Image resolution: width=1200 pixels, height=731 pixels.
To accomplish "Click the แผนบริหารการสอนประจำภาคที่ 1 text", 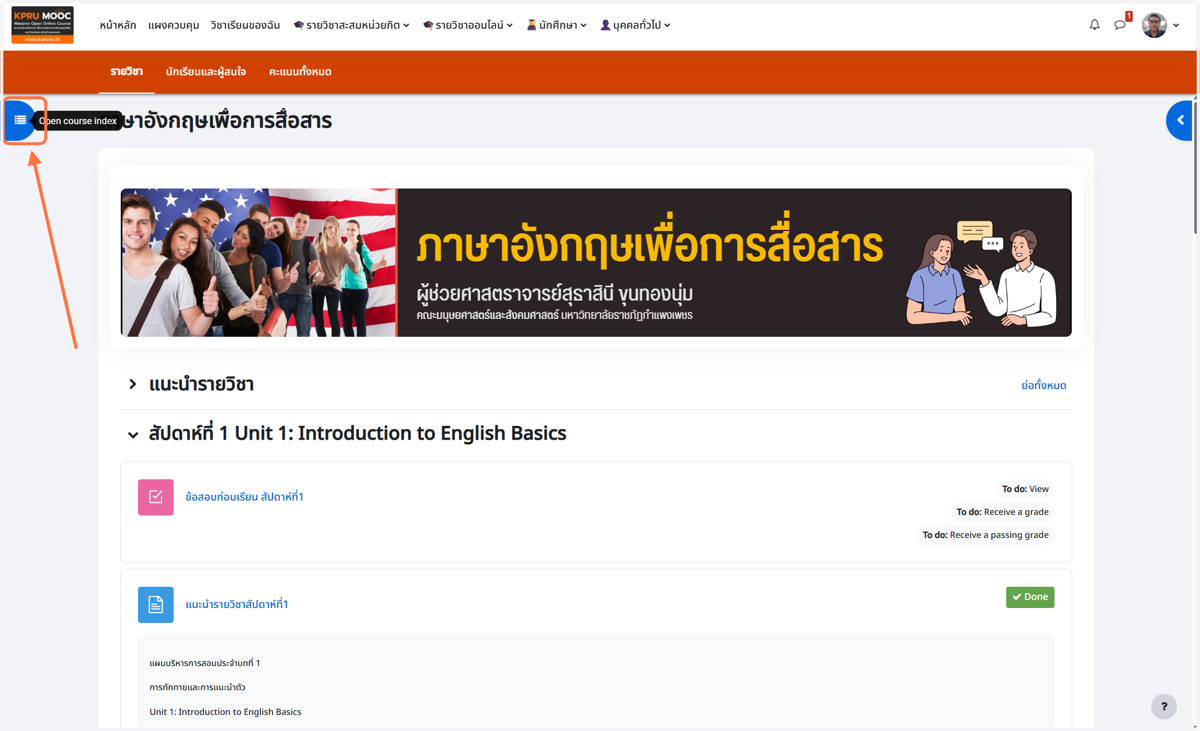I will [205, 663].
